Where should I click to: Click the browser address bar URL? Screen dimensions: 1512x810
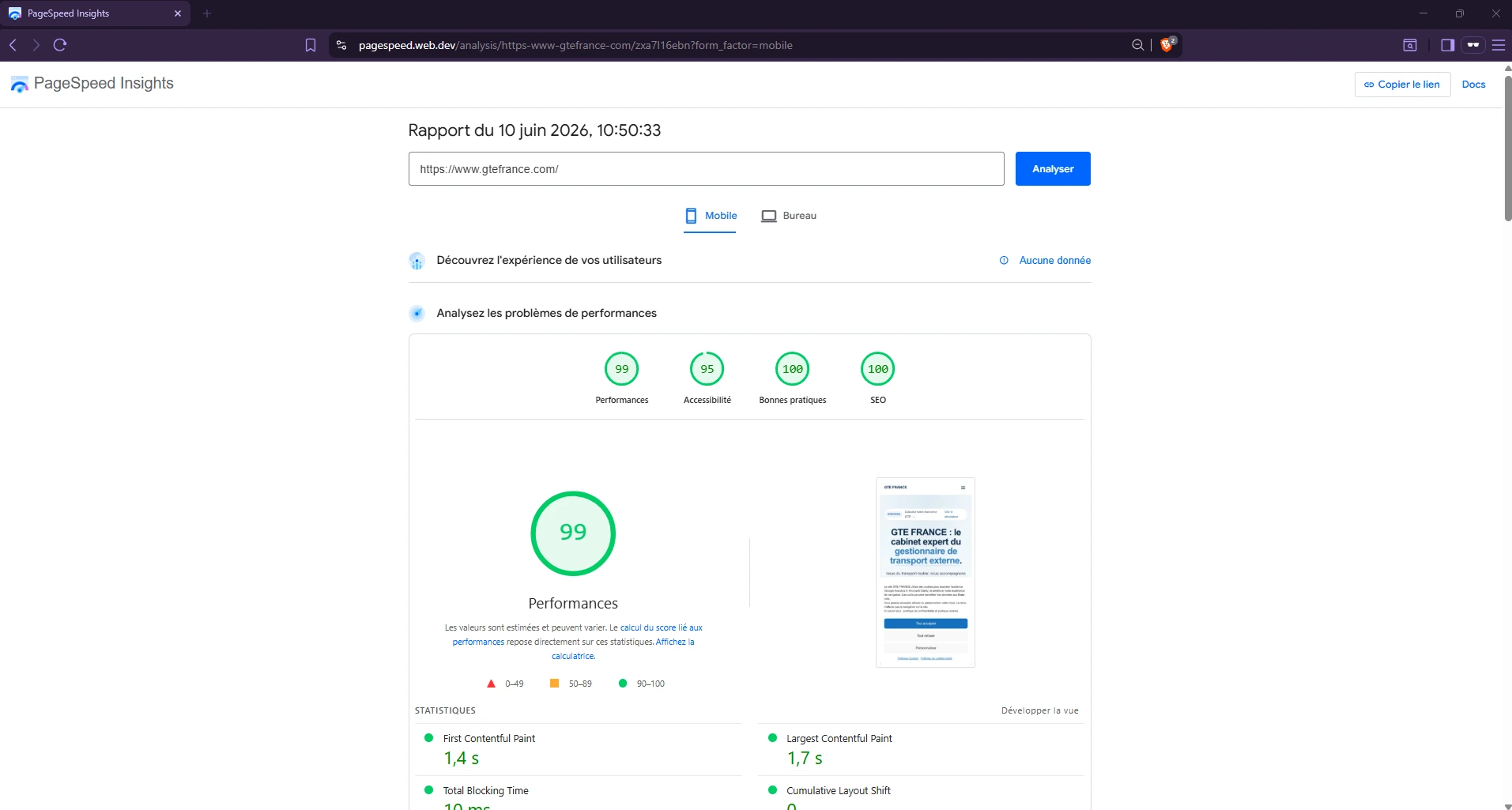[575, 45]
